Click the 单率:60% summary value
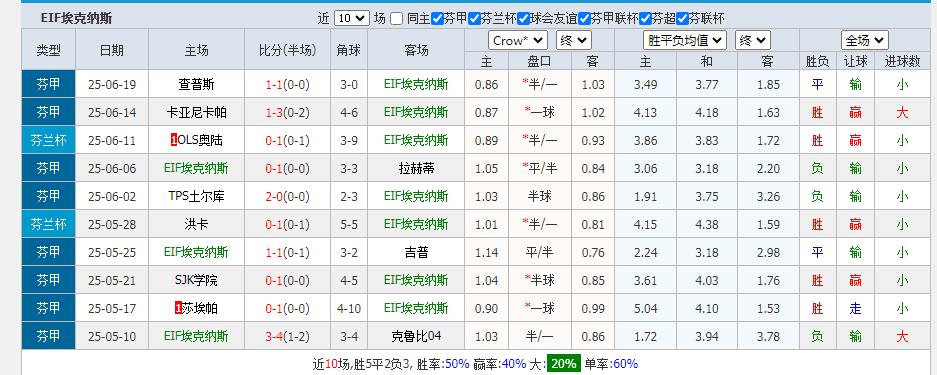937x375 pixels. pyautogui.click(x=611, y=363)
